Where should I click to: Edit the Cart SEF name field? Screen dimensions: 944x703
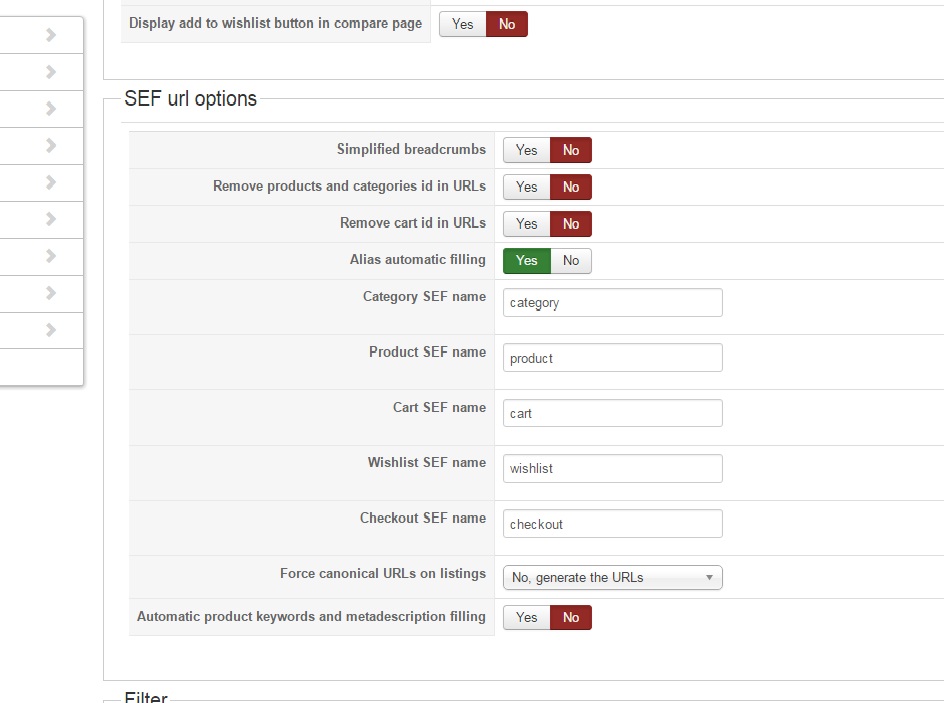612,413
